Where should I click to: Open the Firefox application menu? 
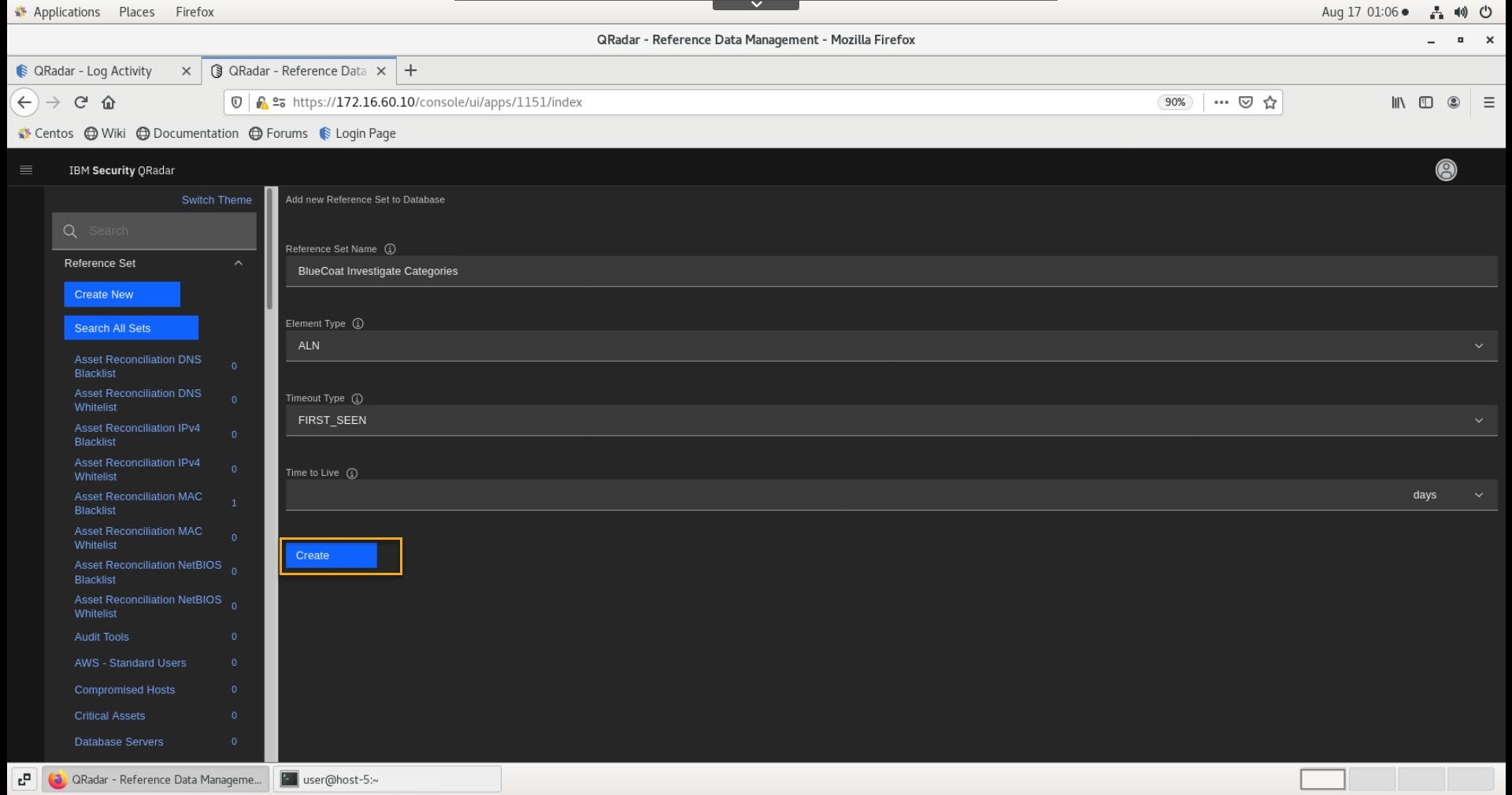pyautogui.click(x=1488, y=102)
